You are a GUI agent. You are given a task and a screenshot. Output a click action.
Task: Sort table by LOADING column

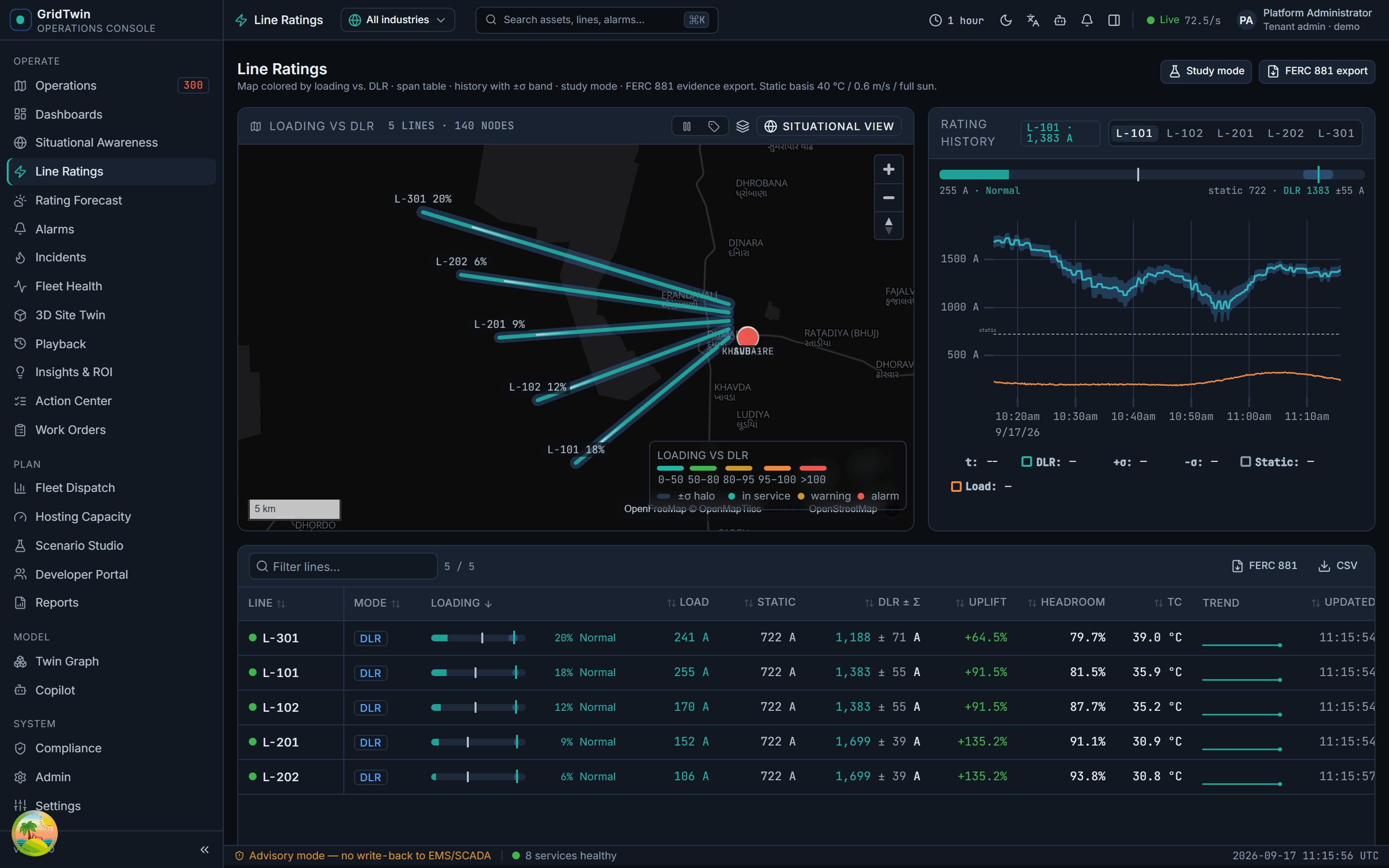coord(462,603)
